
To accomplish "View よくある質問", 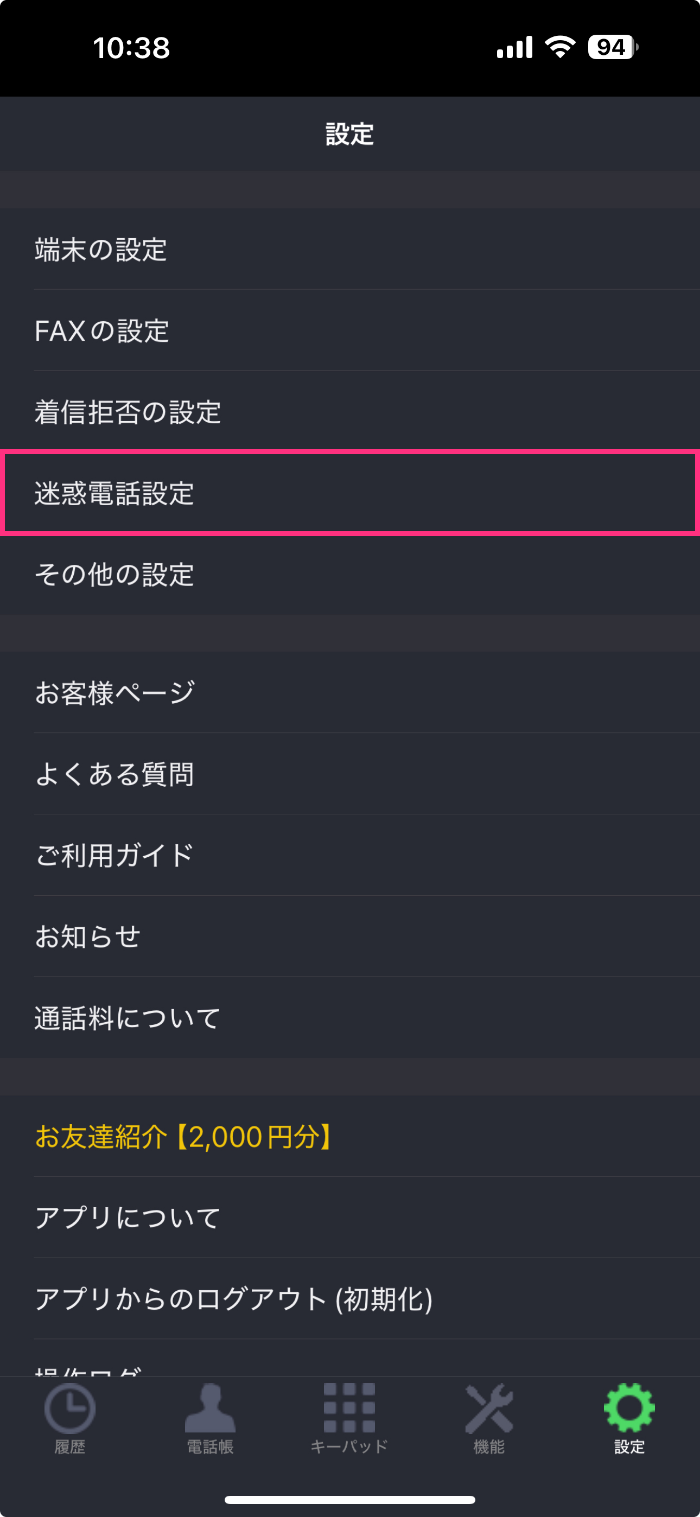I will coord(350,774).
